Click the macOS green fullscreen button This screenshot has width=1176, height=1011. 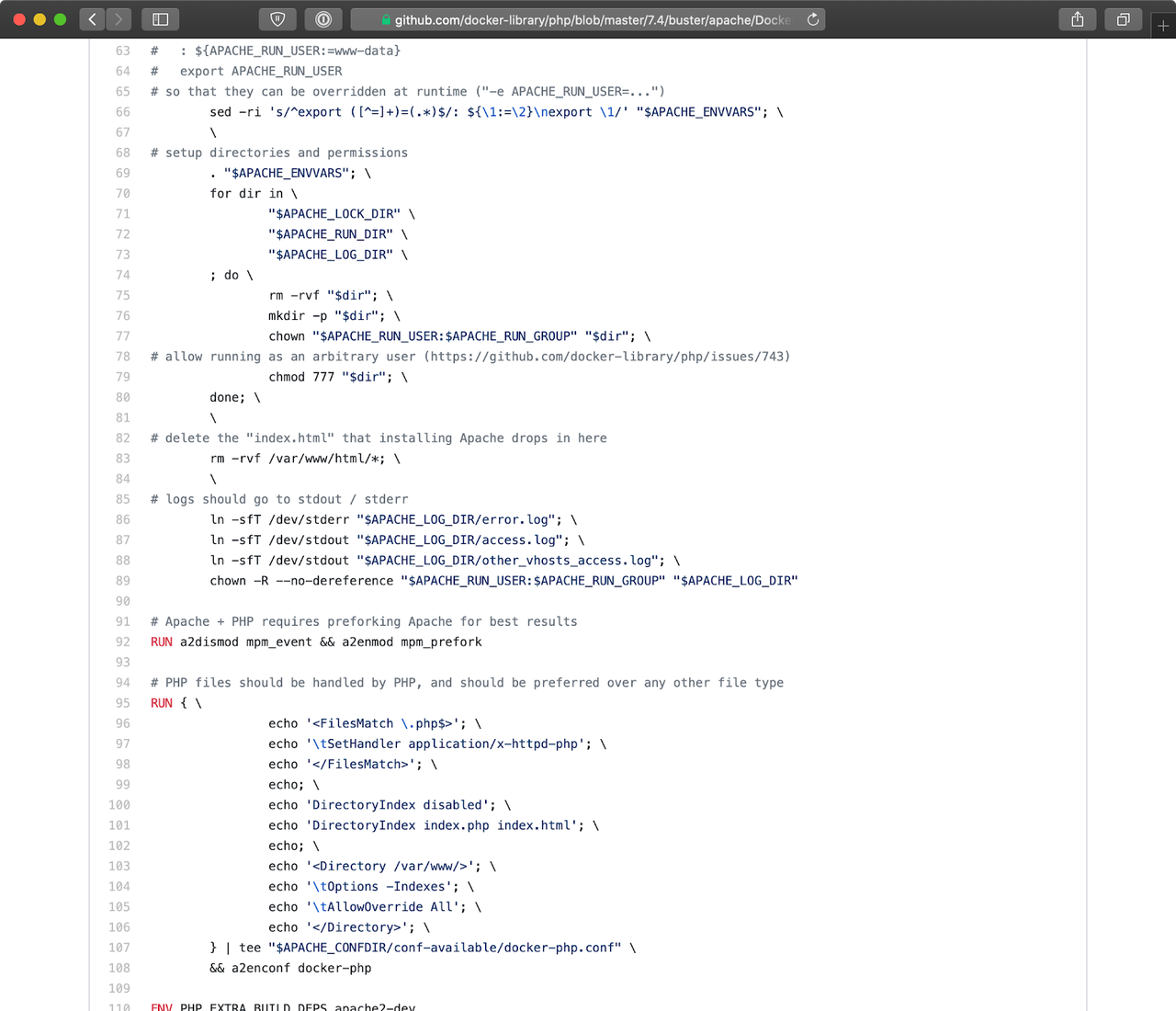60,19
